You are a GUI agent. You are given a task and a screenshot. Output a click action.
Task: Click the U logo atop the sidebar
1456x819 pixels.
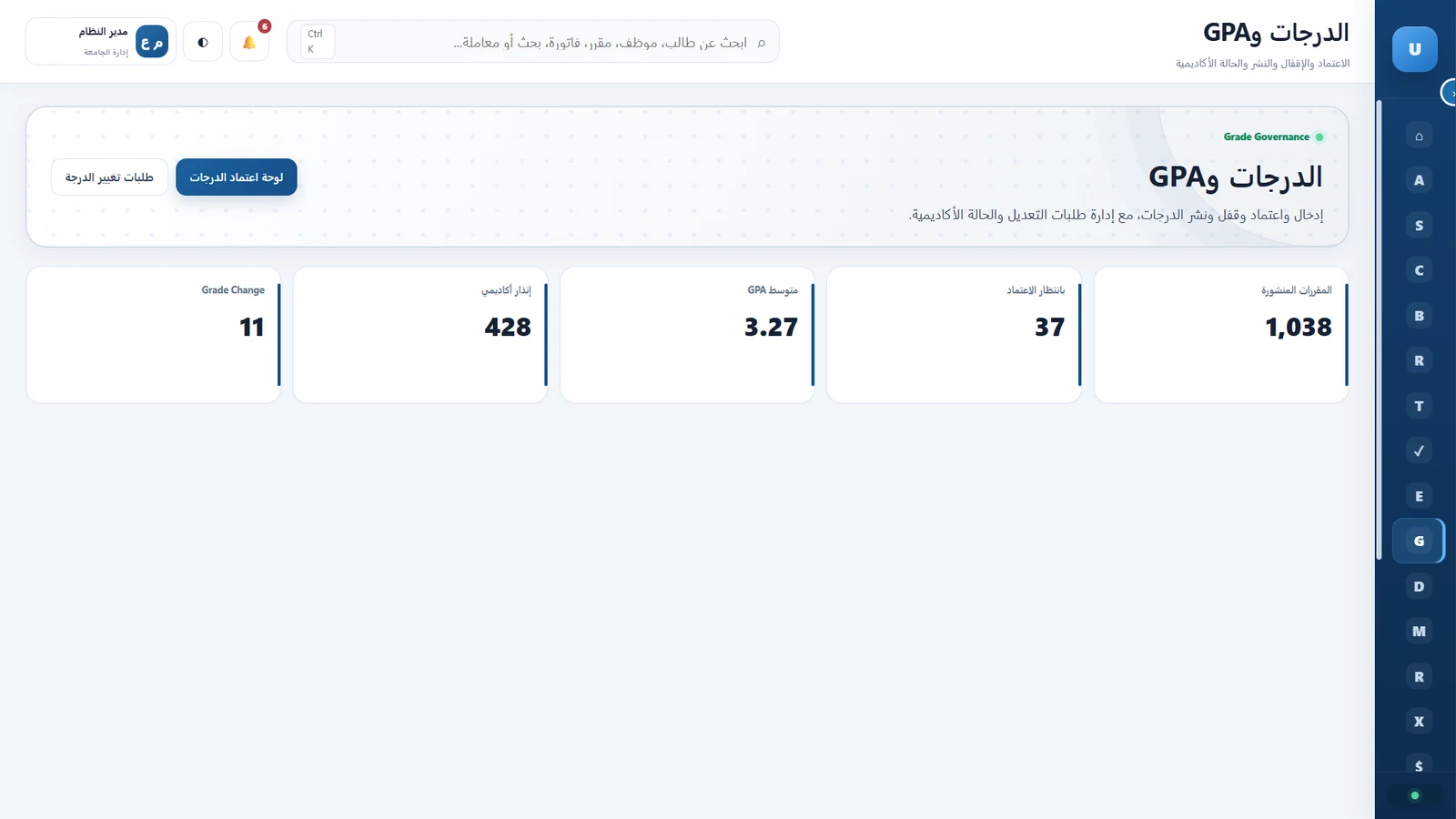click(1415, 49)
